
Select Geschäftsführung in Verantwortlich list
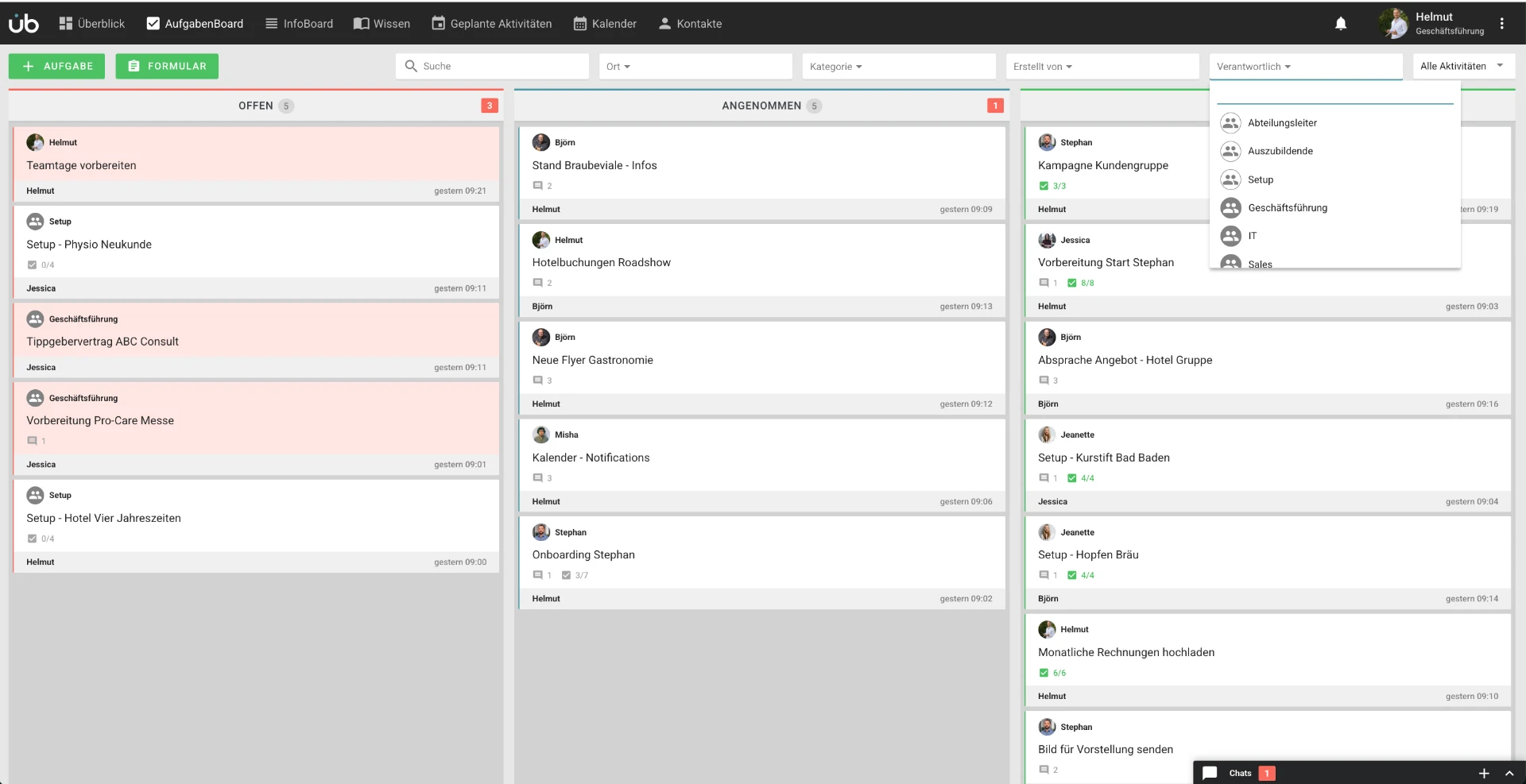click(1335, 207)
